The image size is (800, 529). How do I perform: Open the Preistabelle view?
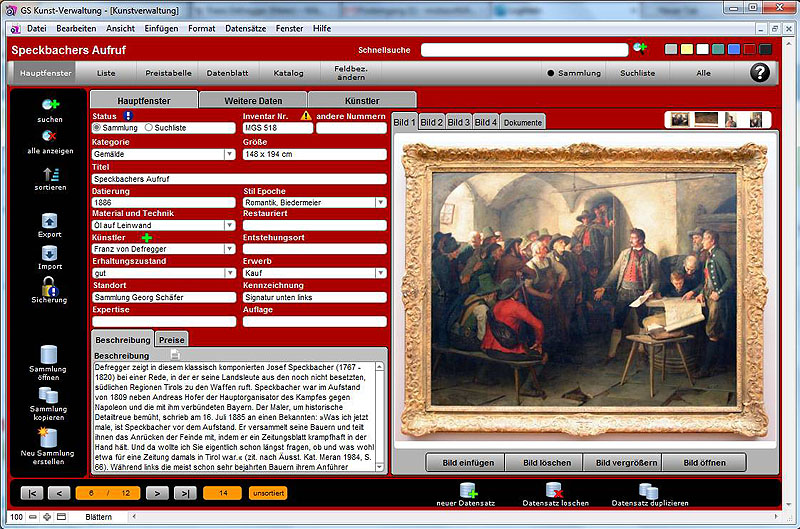tap(168, 73)
